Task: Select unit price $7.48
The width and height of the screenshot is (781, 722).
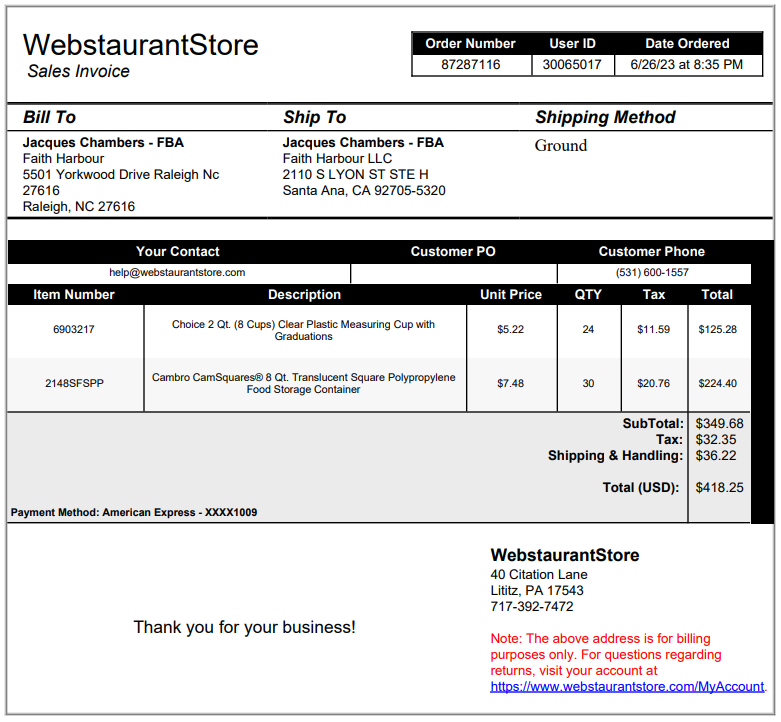Action: click(511, 383)
